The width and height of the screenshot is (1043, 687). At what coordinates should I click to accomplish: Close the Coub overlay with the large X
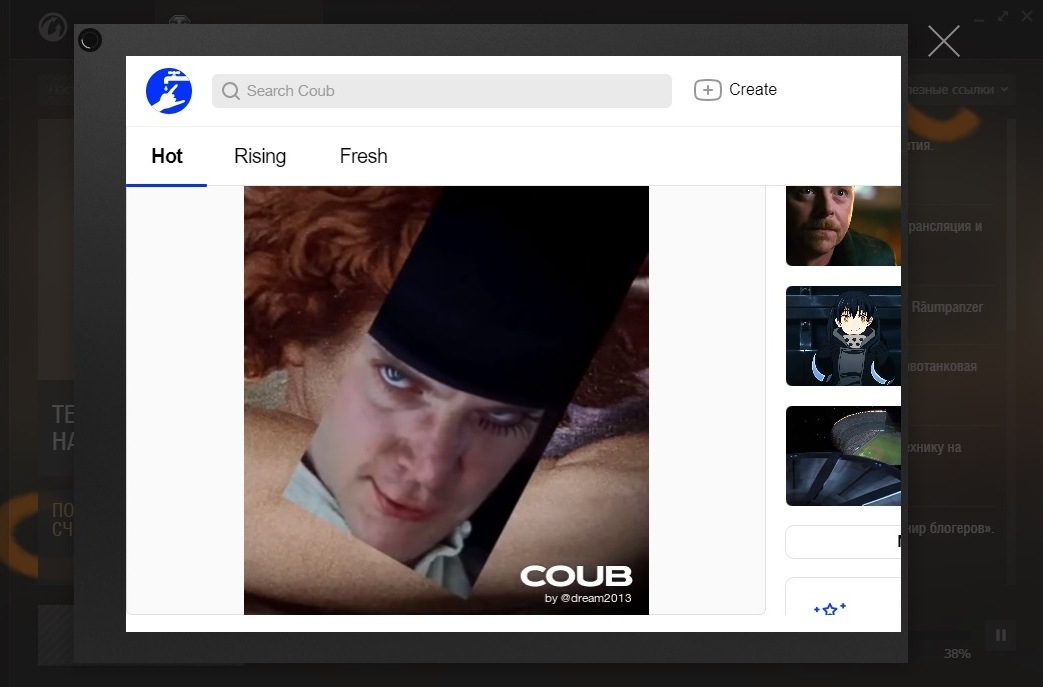pyautogui.click(x=943, y=41)
